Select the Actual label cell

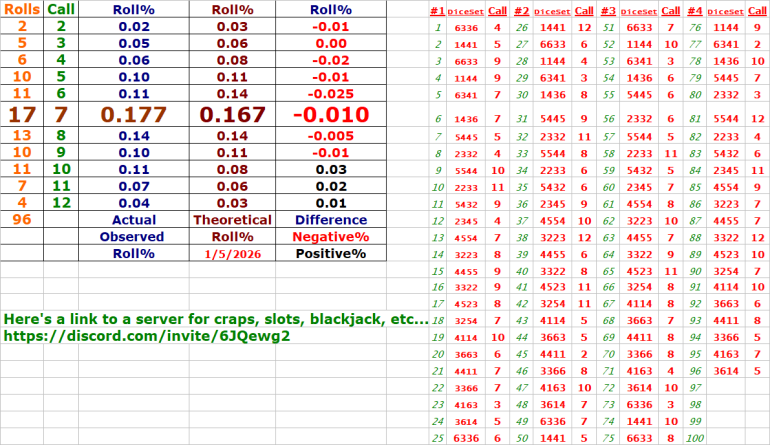133,219
